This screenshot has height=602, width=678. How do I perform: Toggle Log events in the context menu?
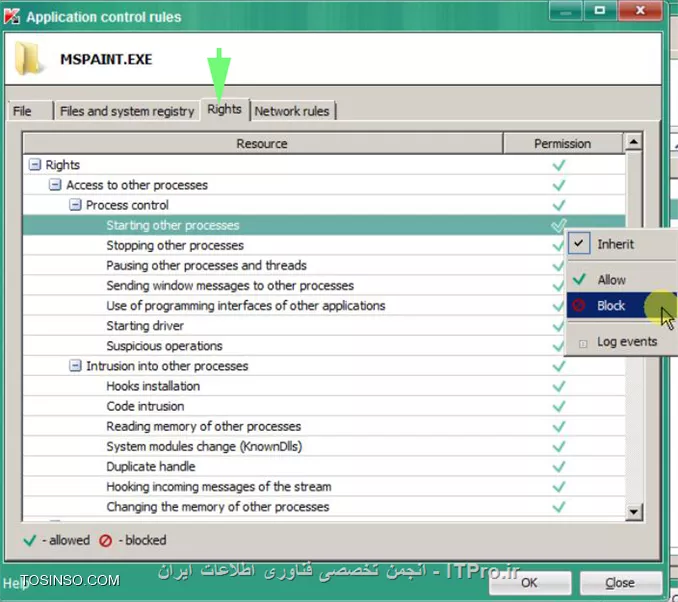622,342
